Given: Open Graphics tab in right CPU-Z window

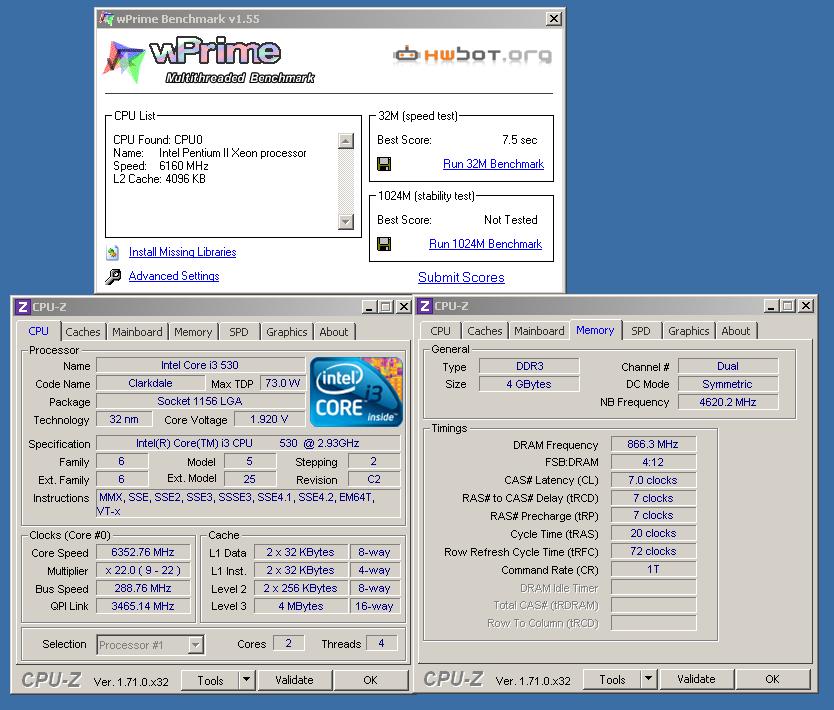Looking at the screenshot, I should tap(689, 331).
